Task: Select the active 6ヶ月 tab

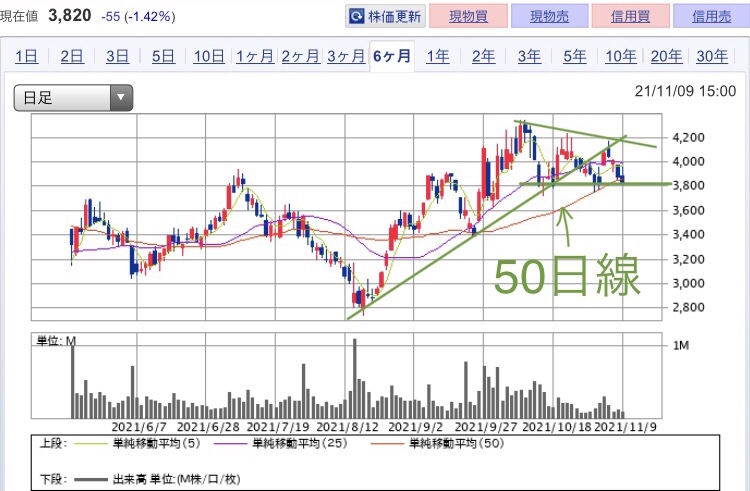Action: pos(392,56)
